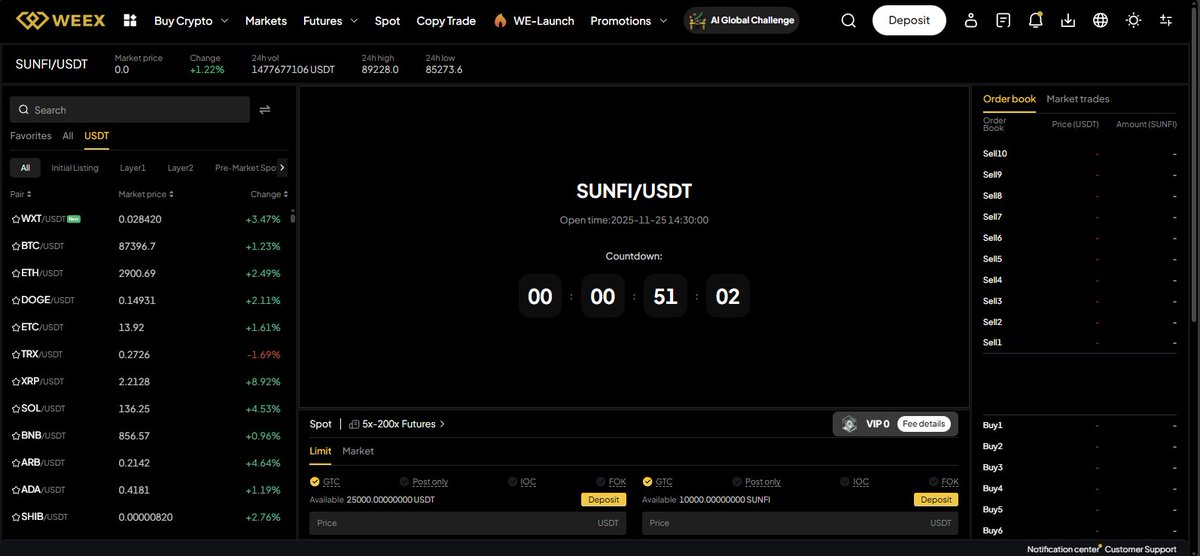Expand the Futures dropdown in navbar
1200x556 pixels.
coord(330,20)
